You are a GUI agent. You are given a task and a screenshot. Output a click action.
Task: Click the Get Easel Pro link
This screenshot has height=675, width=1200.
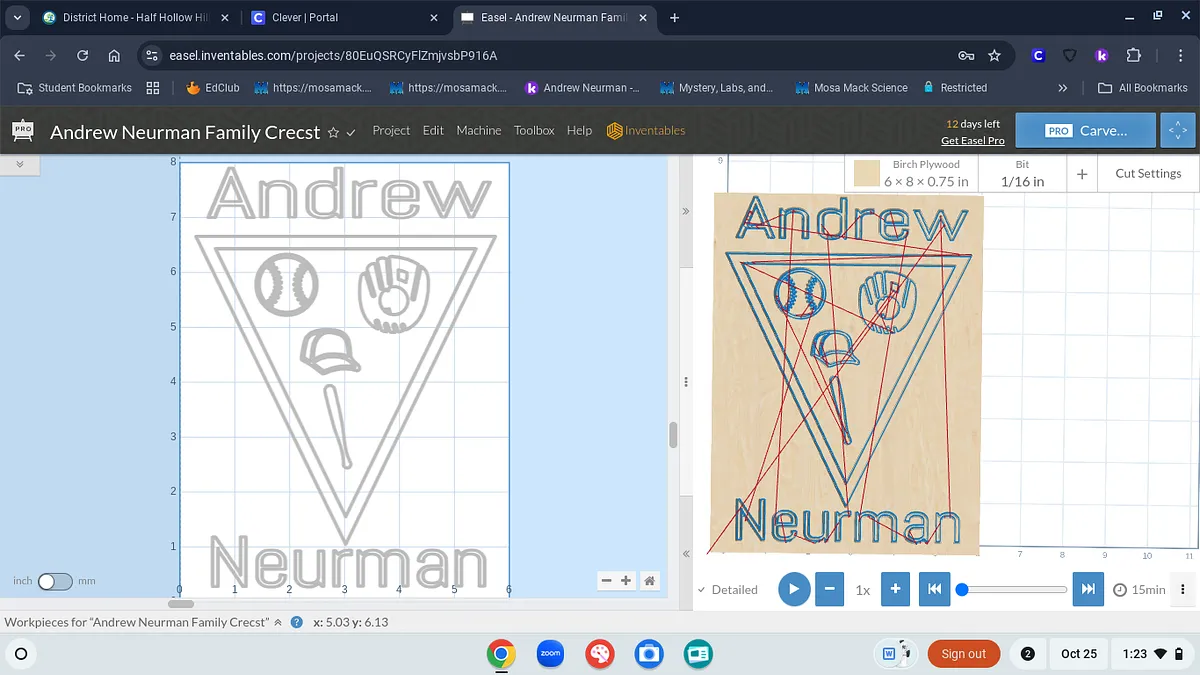click(x=972, y=141)
